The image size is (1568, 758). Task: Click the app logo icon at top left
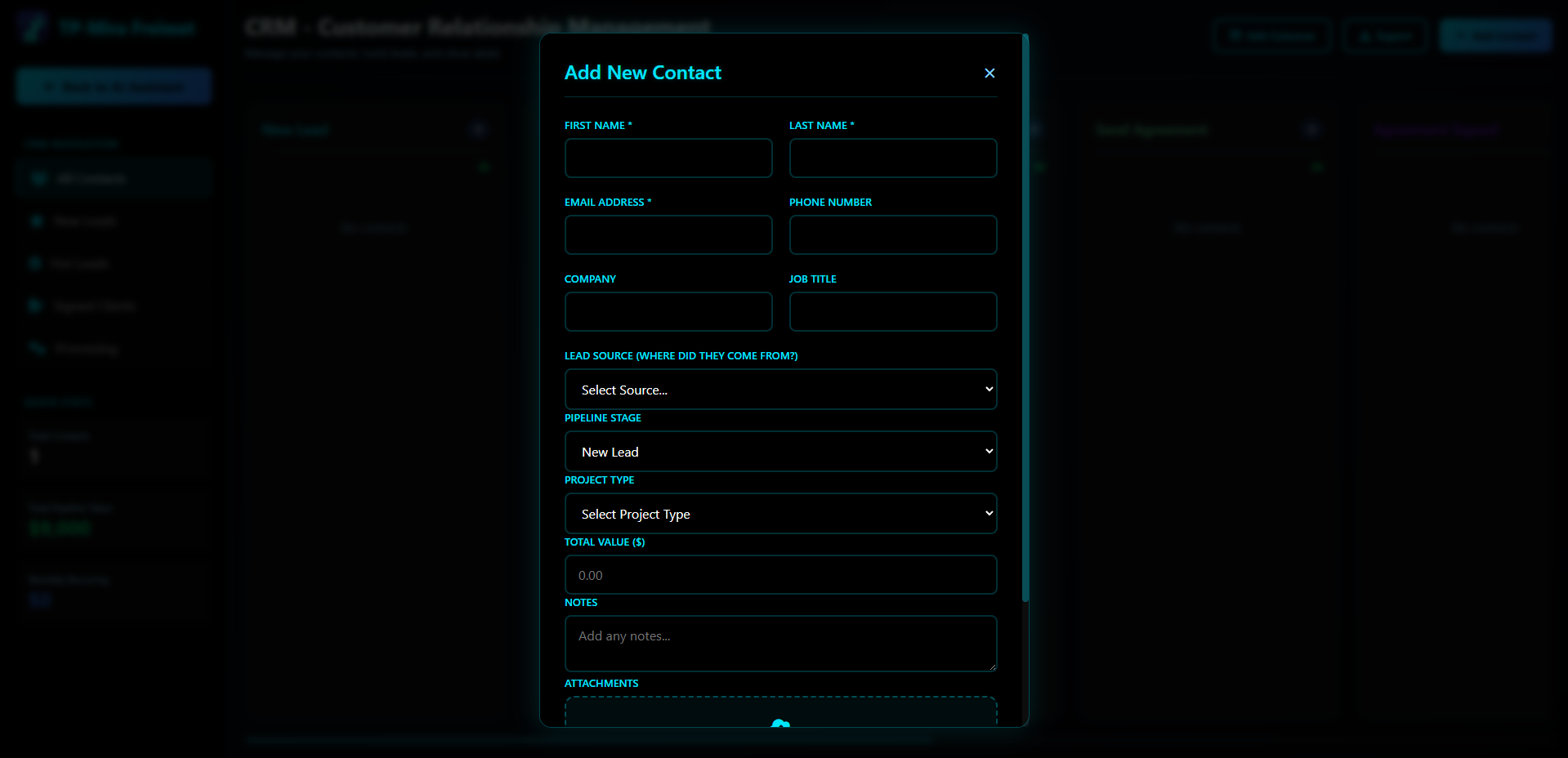tap(33, 27)
